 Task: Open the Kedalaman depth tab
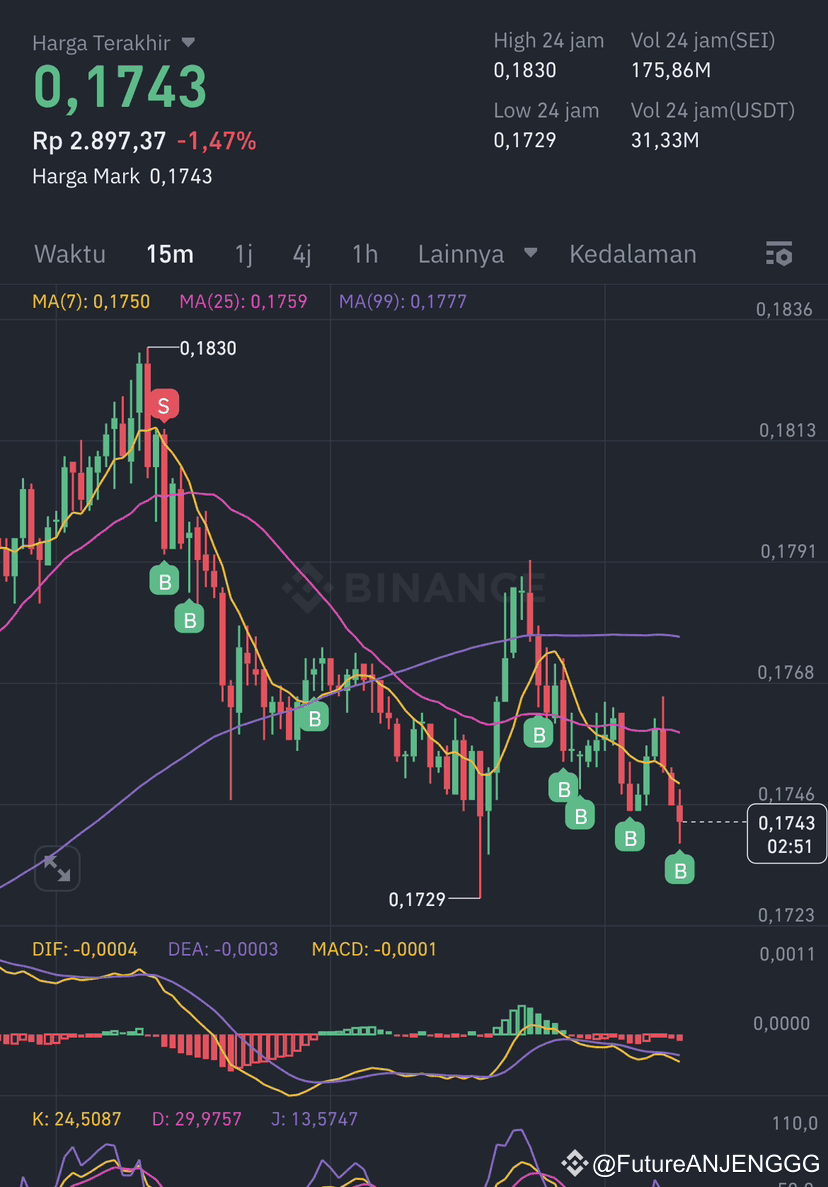click(x=633, y=254)
